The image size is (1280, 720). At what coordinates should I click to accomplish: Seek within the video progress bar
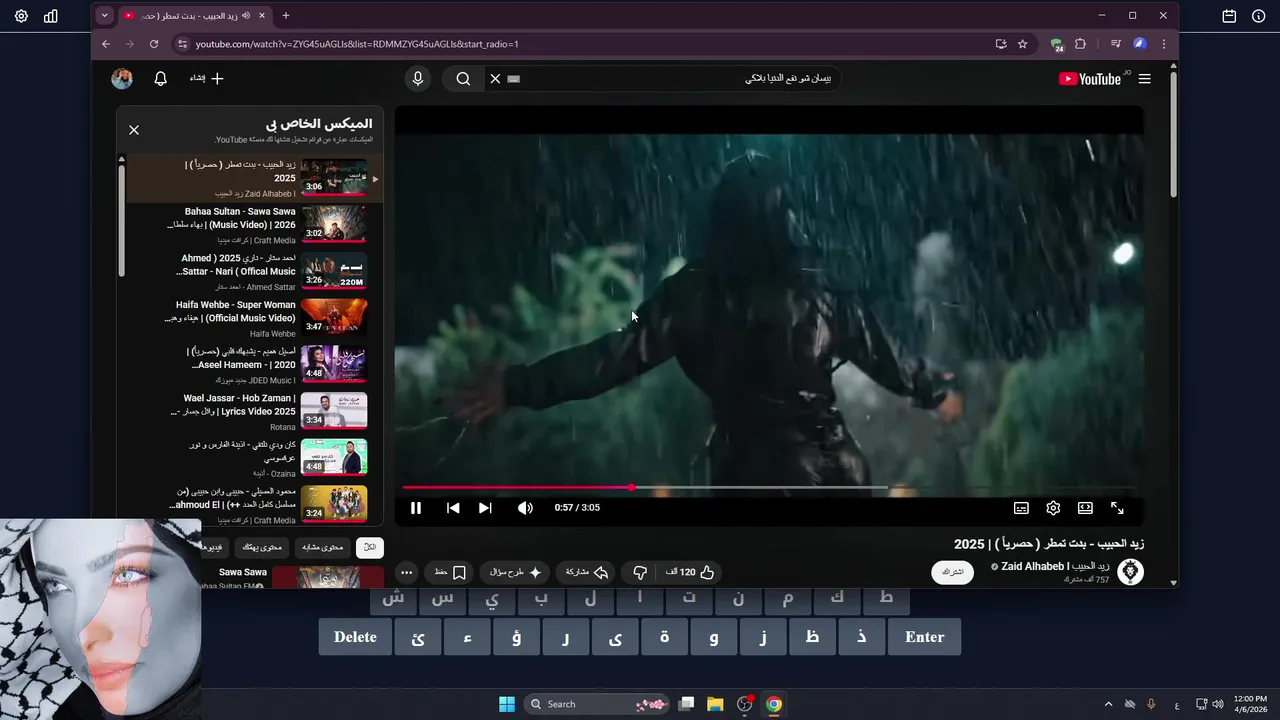point(768,488)
